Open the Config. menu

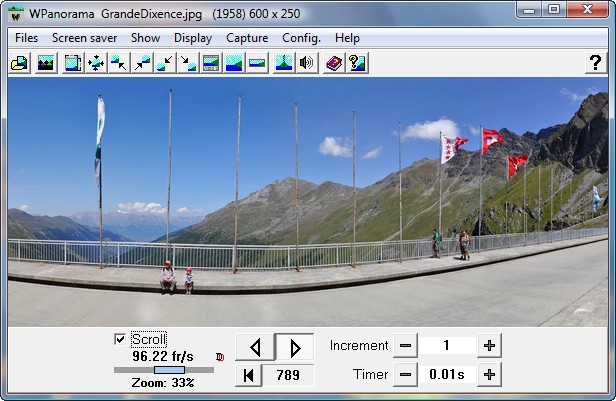pos(301,38)
